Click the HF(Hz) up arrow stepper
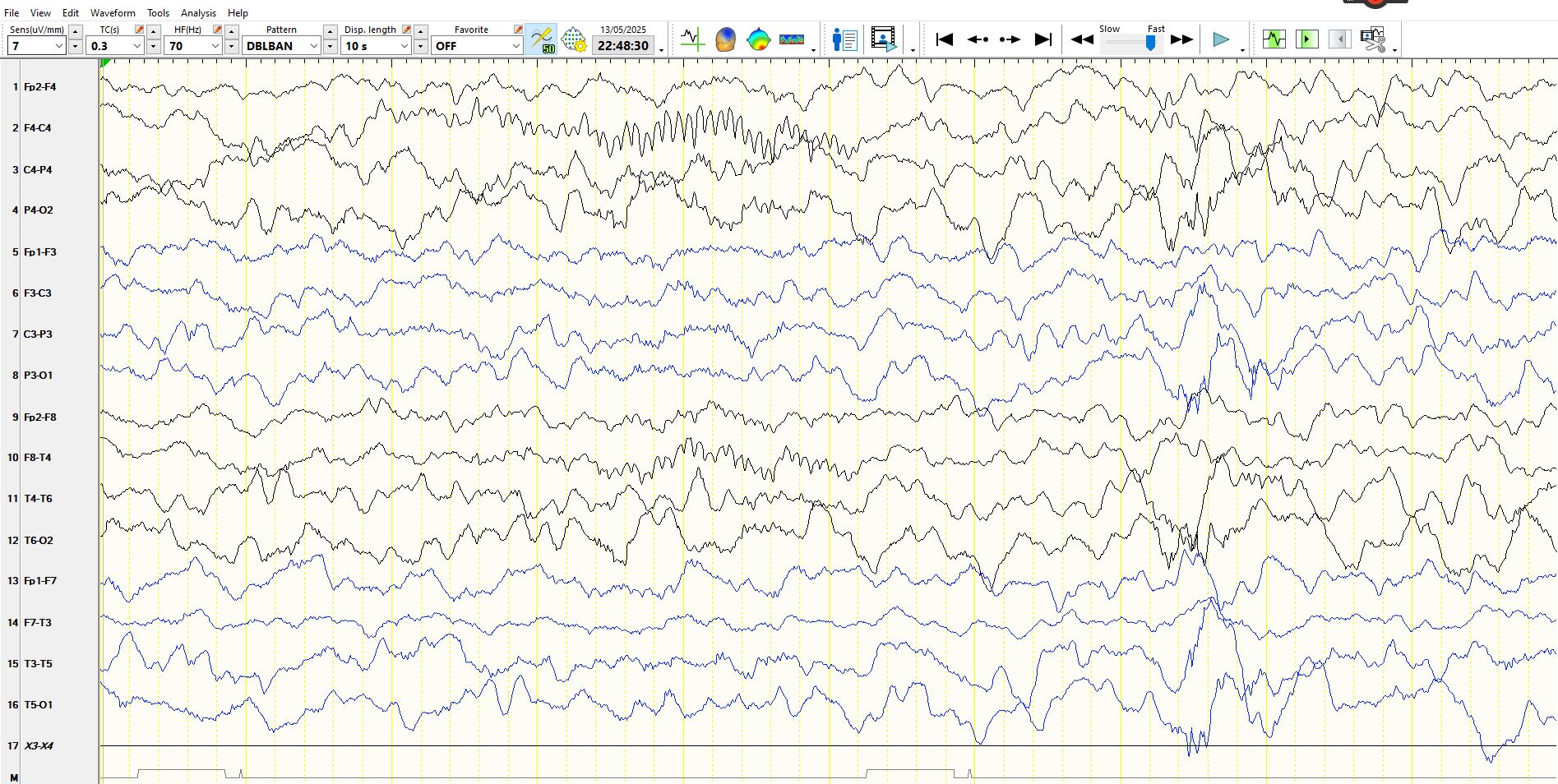Viewport: 1558px width, 784px height. pos(232,31)
